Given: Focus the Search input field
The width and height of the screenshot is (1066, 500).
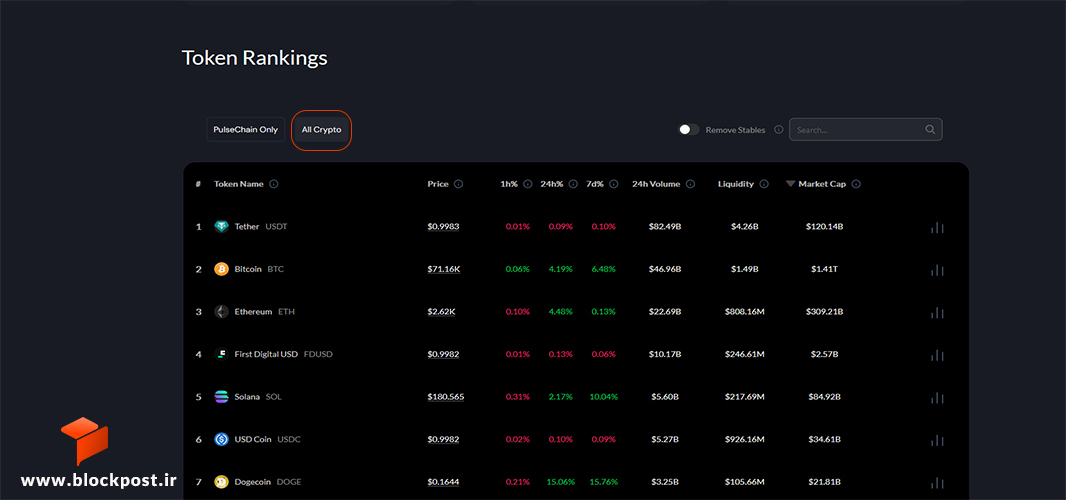Looking at the screenshot, I should [865, 129].
